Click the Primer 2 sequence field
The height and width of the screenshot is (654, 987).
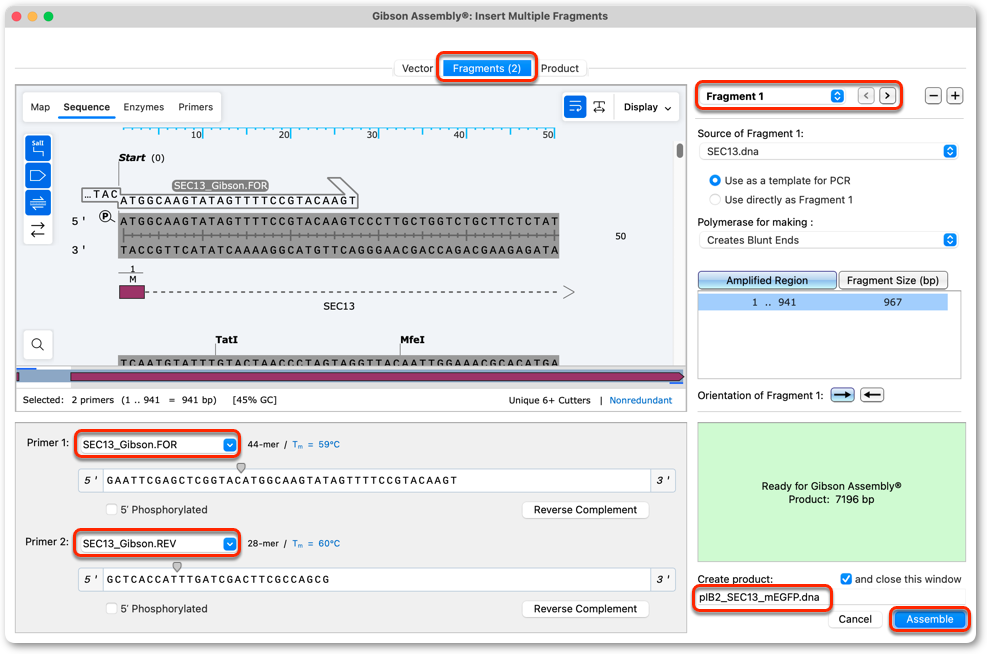coord(376,579)
